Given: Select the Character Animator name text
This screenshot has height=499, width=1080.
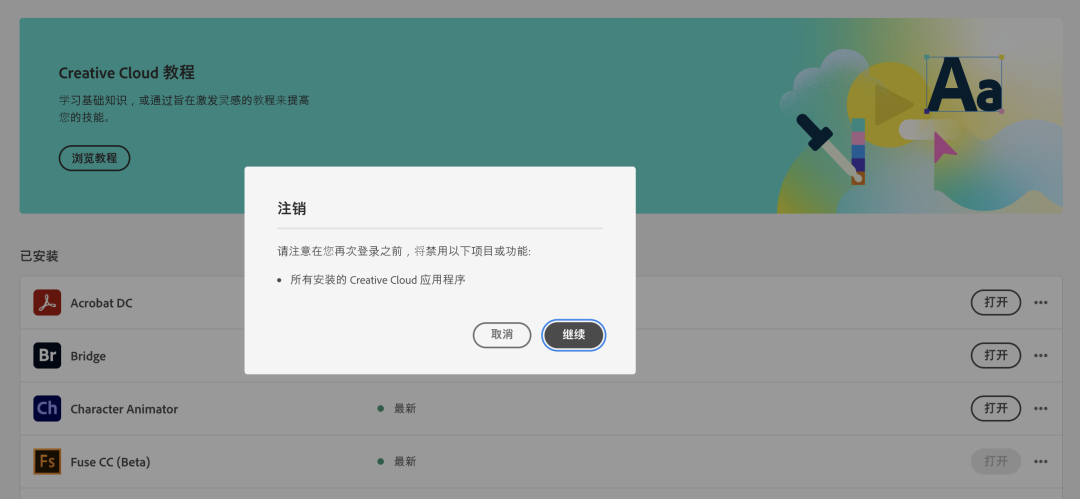Looking at the screenshot, I should pyautogui.click(x=124, y=409).
